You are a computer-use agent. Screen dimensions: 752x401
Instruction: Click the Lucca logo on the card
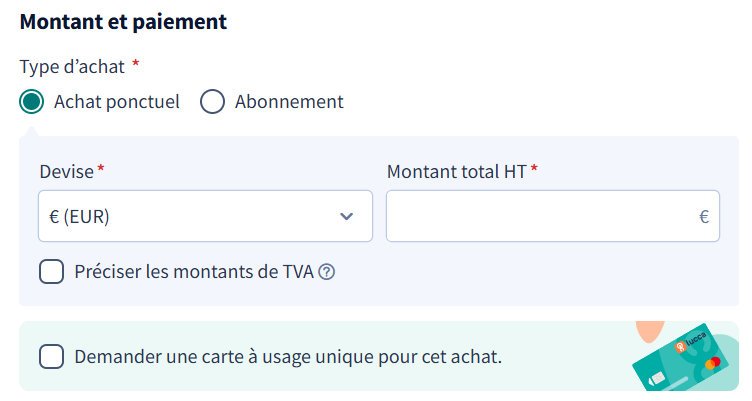pos(690,342)
